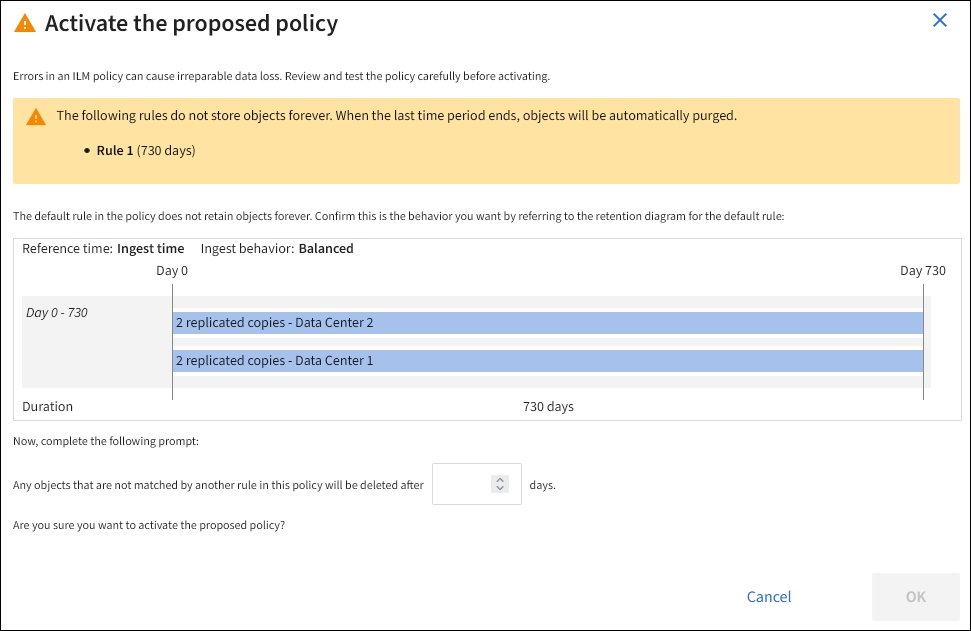971x631 pixels.
Task: Cancel activating the proposed policy
Action: tap(769, 597)
